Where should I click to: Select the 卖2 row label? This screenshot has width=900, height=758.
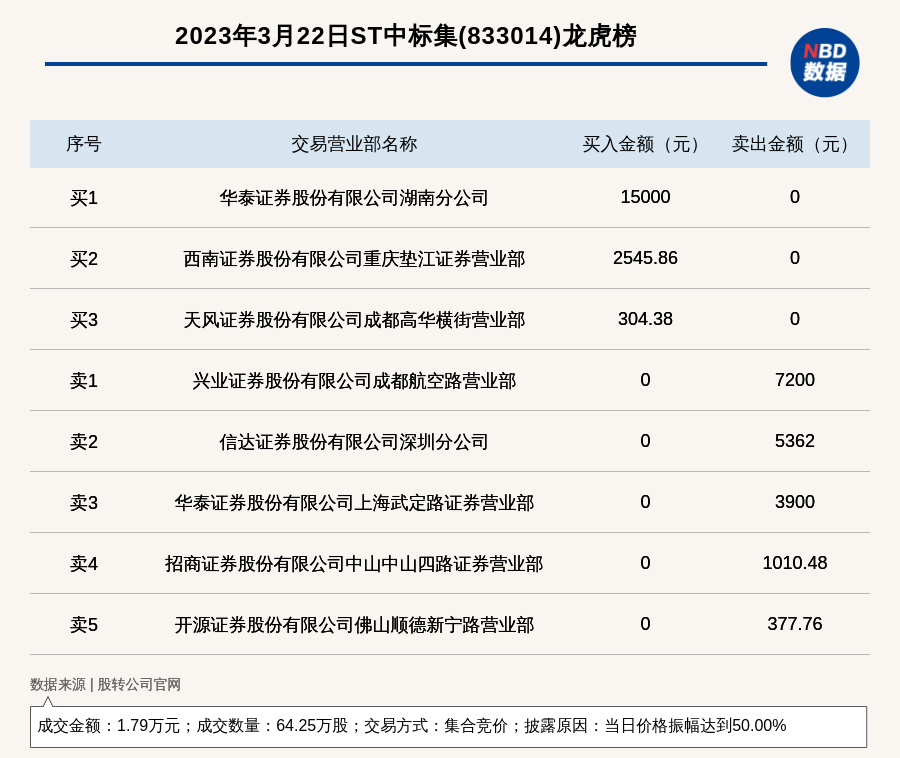click(x=84, y=442)
